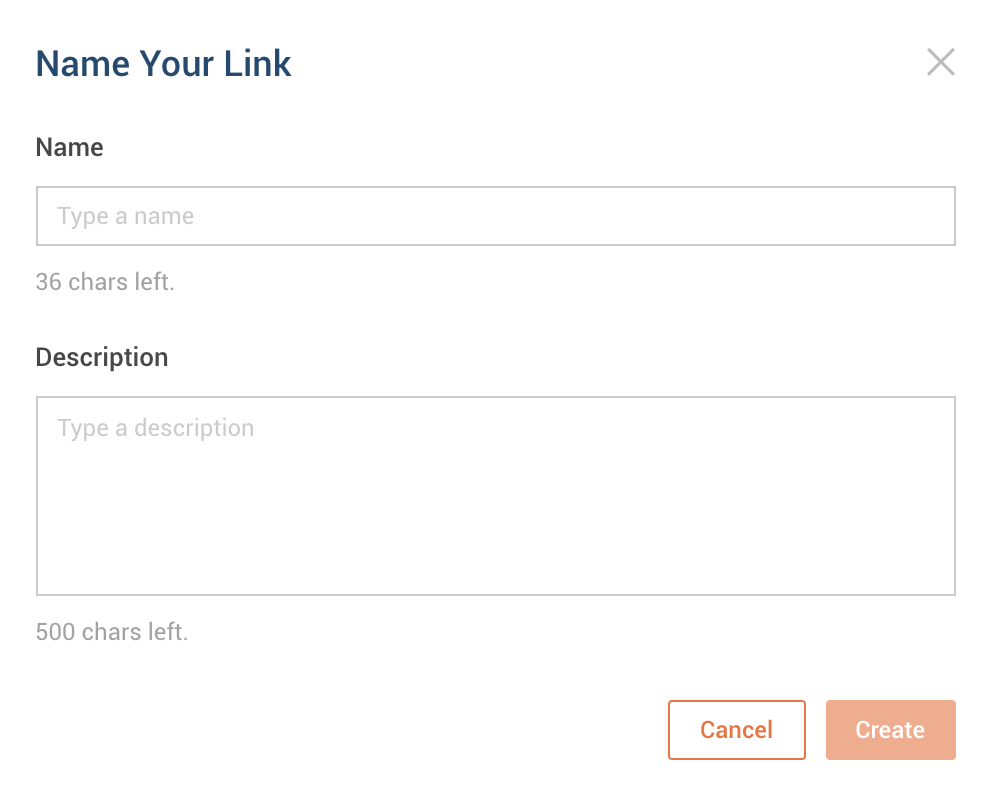Click the description character counter
This screenshot has width=990, height=786.
click(x=112, y=632)
